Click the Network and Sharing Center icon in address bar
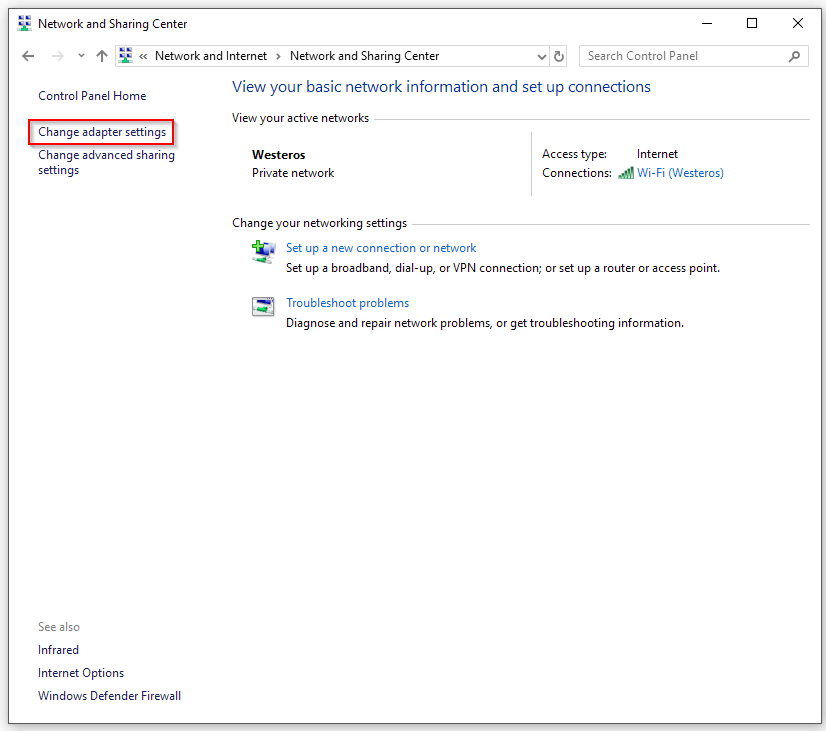The height and width of the screenshot is (731, 826). coord(125,56)
